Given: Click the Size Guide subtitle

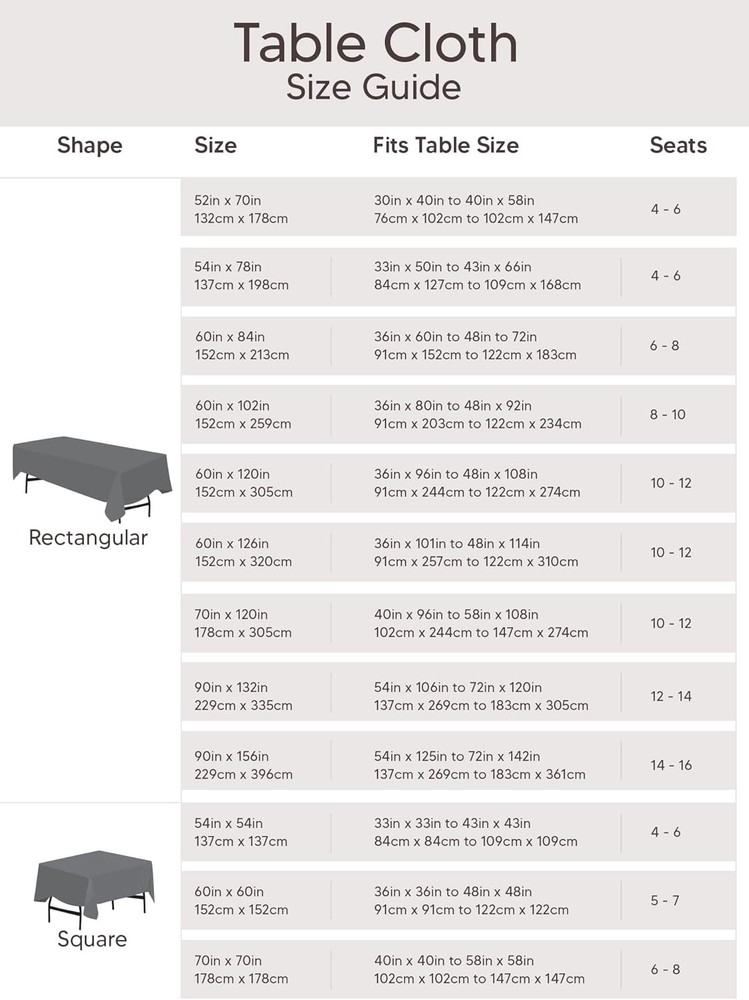Looking at the screenshot, I should click(x=374, y=87).
